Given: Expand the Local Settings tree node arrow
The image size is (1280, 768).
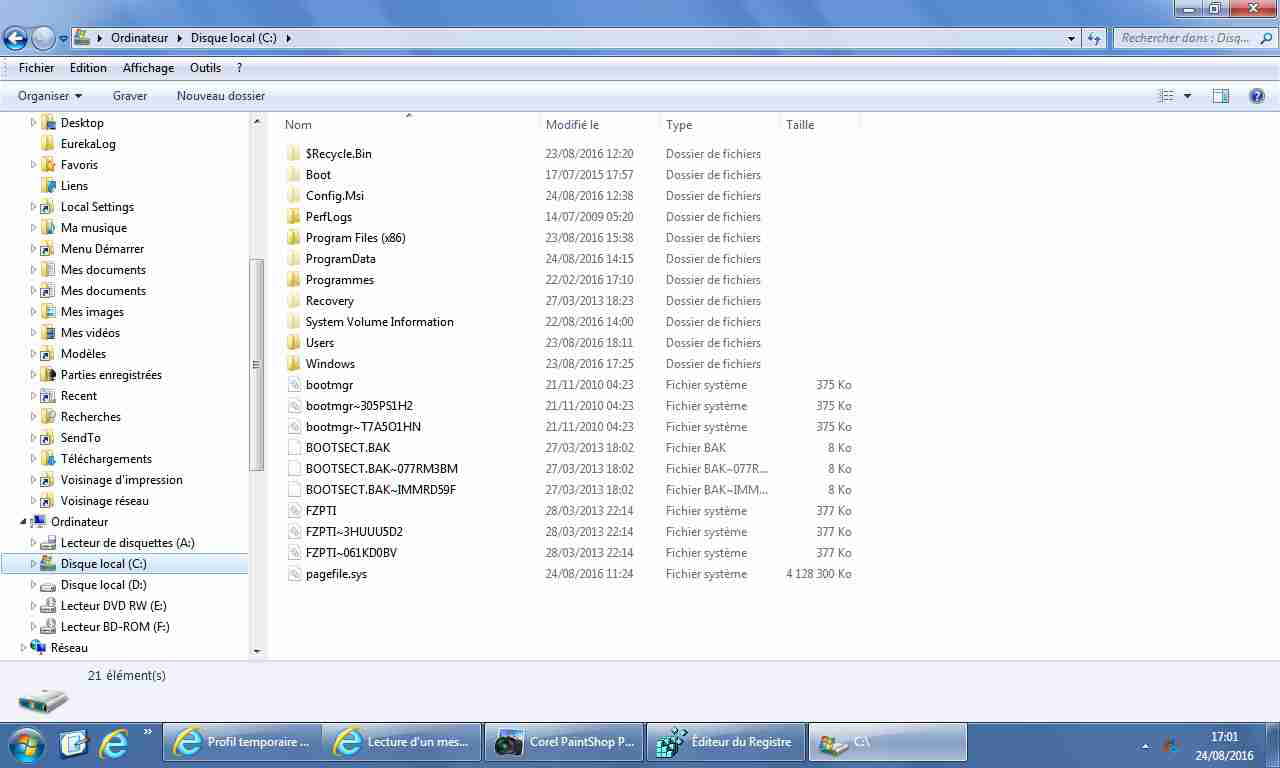Looking at the screenshot, I should pos(33,206).
